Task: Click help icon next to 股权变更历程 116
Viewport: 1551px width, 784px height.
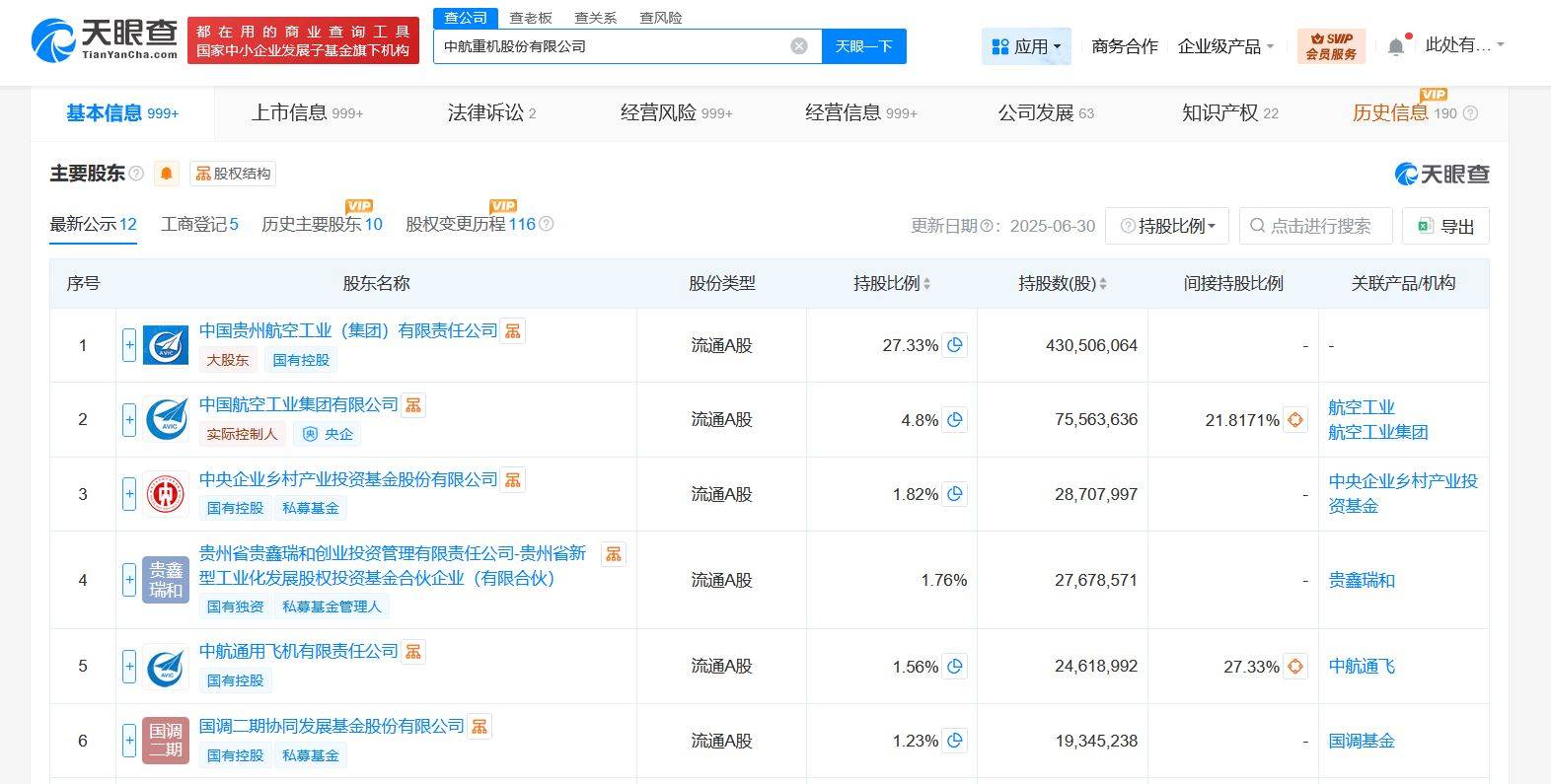Action: point(547,225)
